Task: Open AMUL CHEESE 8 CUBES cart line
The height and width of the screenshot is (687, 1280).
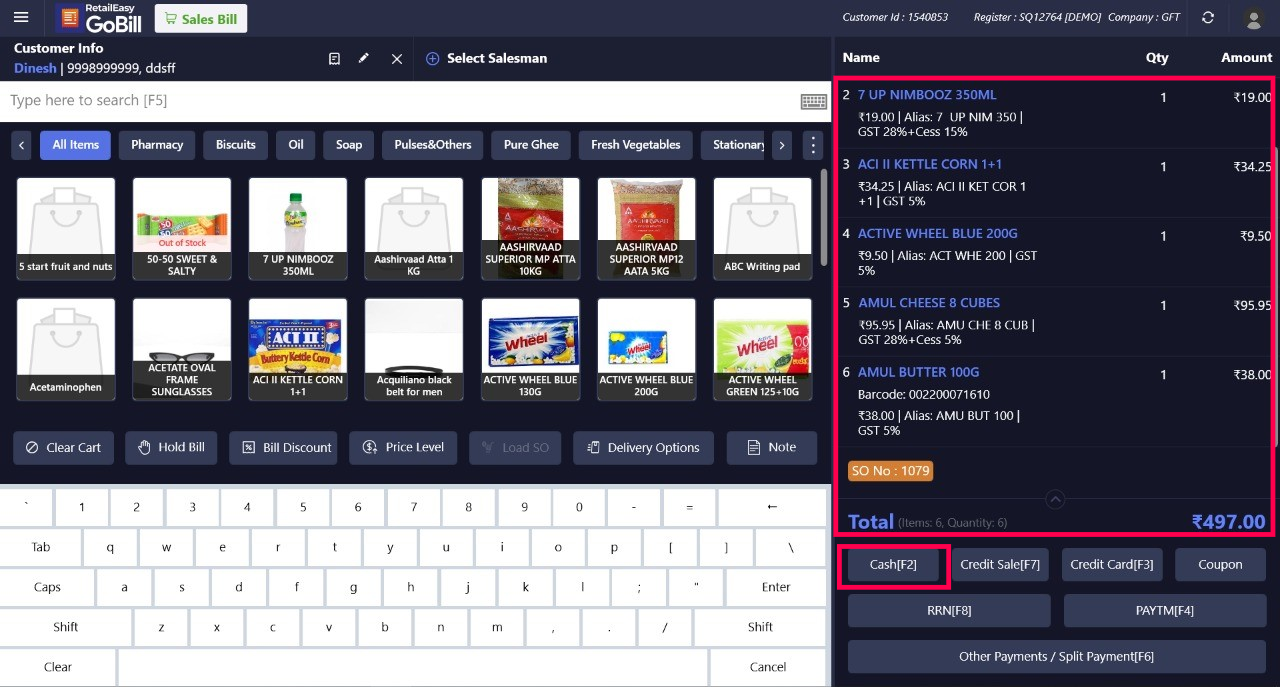Action: tap(1055, 322)
